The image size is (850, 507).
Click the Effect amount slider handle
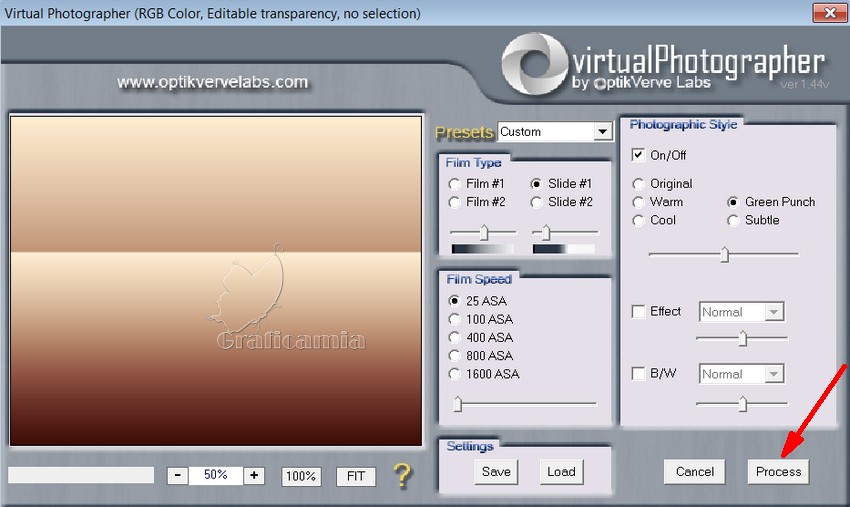(x=743, y=339)
